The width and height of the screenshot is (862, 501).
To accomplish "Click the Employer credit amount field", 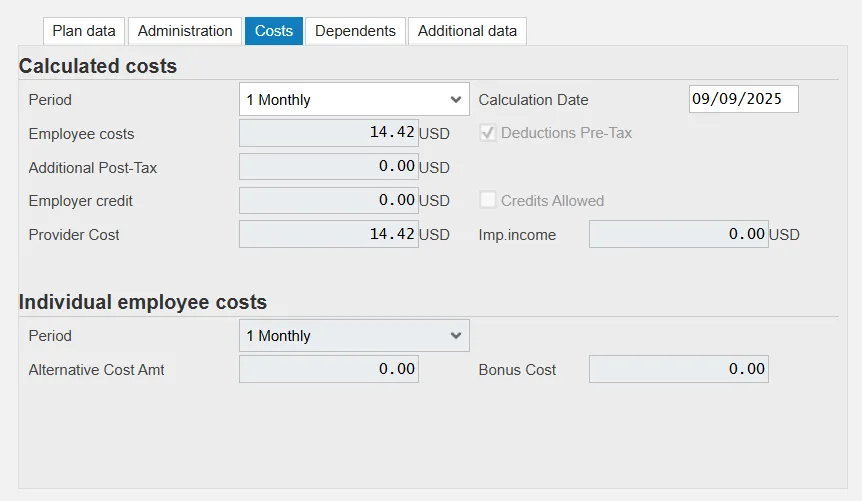I will click(x=328, y=200).
